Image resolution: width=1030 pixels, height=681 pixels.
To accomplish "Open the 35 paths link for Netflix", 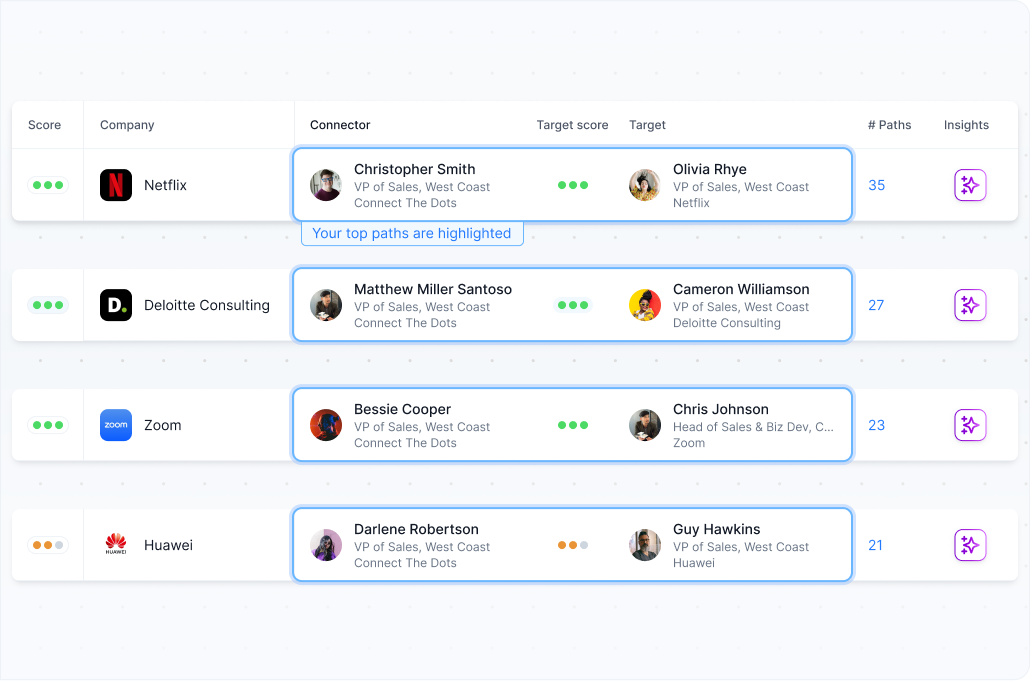I will (x=877, y=185).
